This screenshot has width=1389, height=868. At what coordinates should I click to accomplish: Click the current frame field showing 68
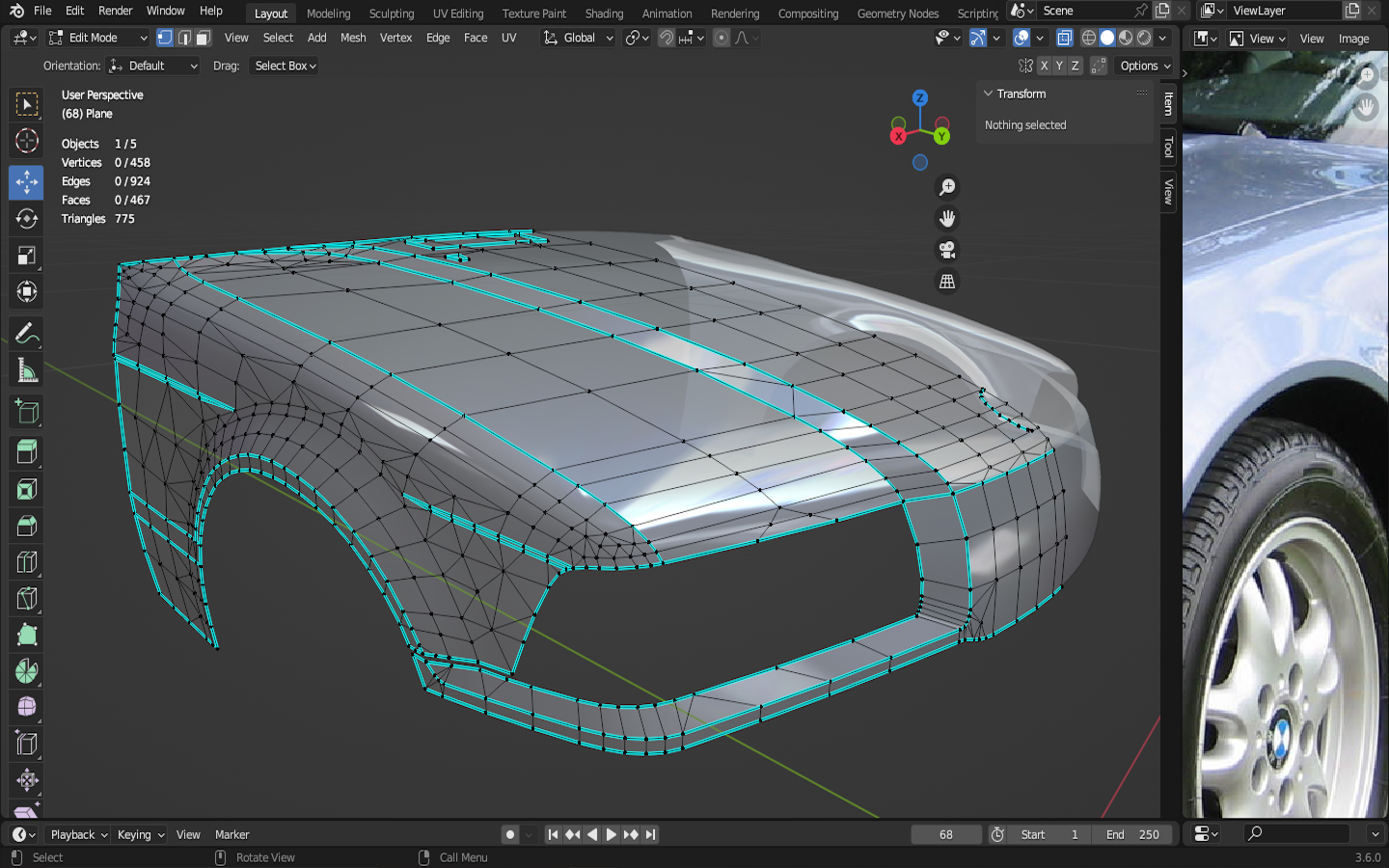[946, 834]
